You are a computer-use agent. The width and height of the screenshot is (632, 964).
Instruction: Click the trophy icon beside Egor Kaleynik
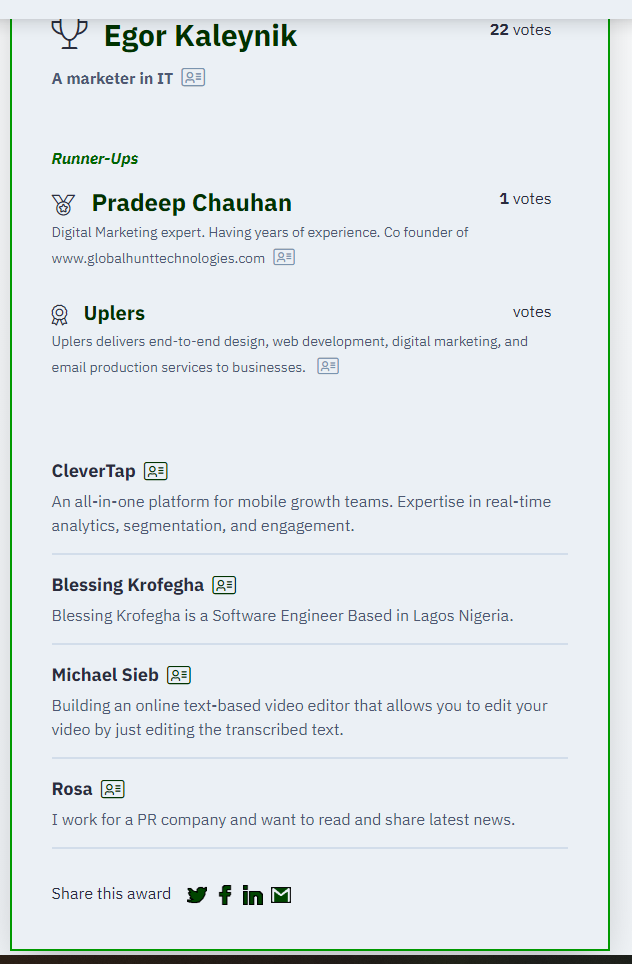coord(69,33)
